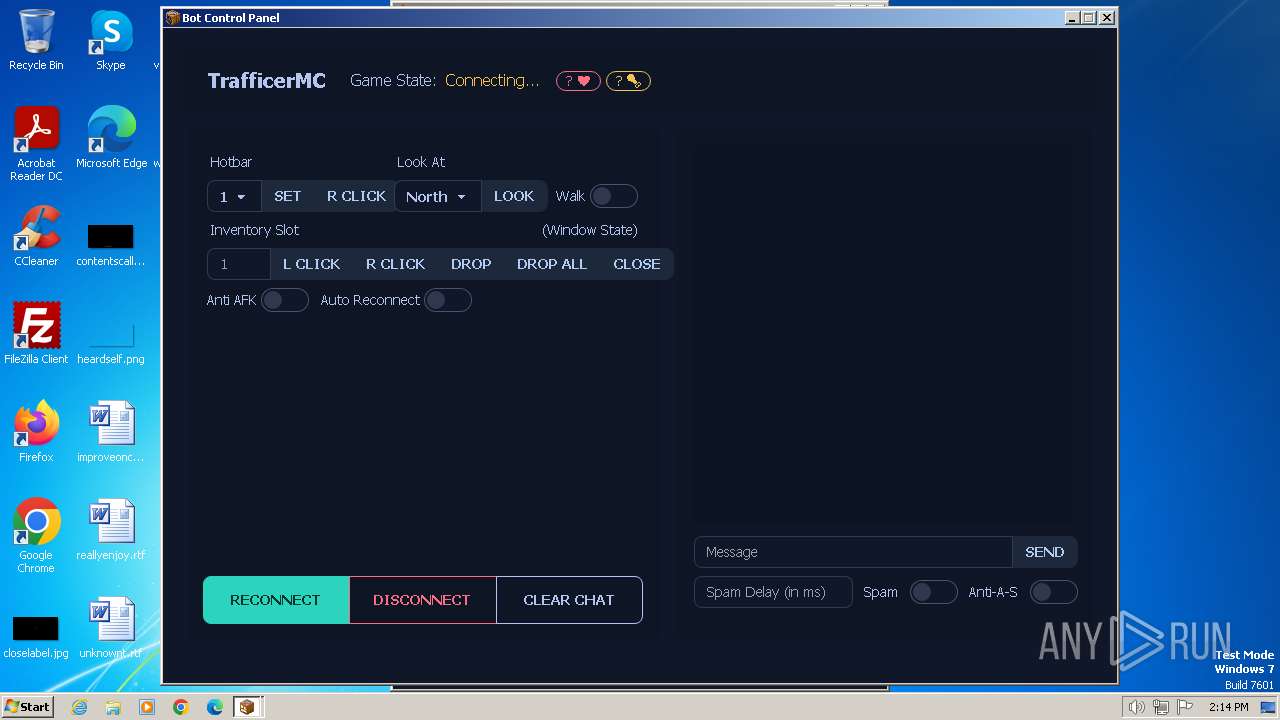1280x720 pixels.
Task: Open Chrome from taskbar
Action: (181, 707)
